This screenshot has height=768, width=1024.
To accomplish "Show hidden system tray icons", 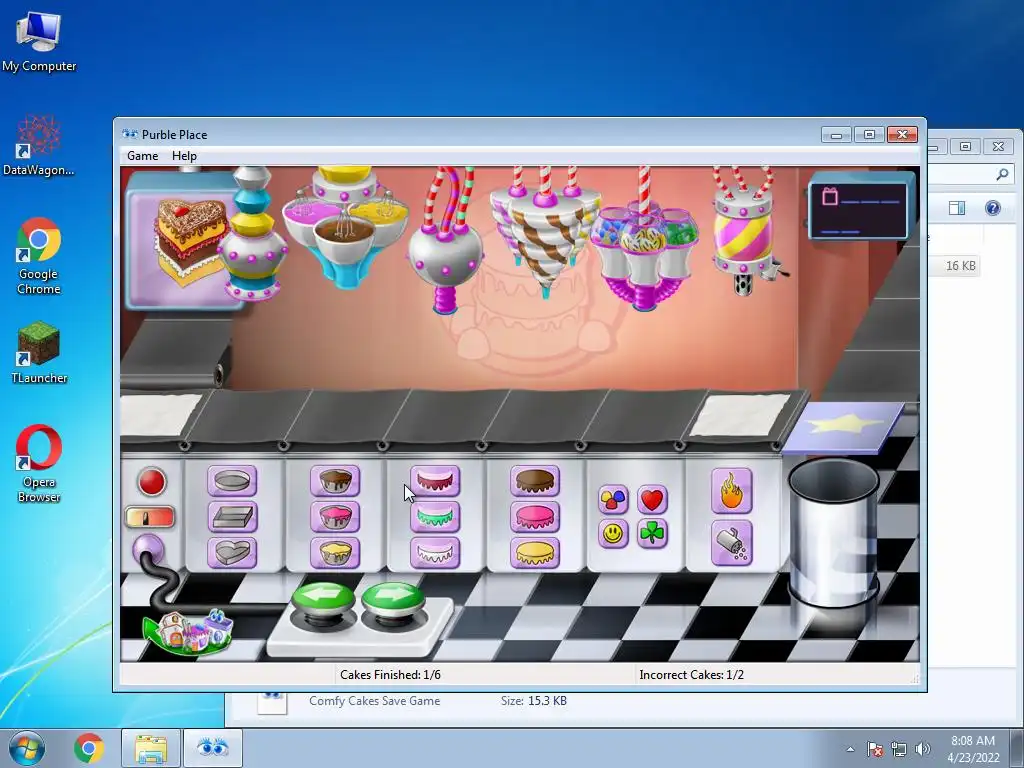I will (x=850, y=749).
